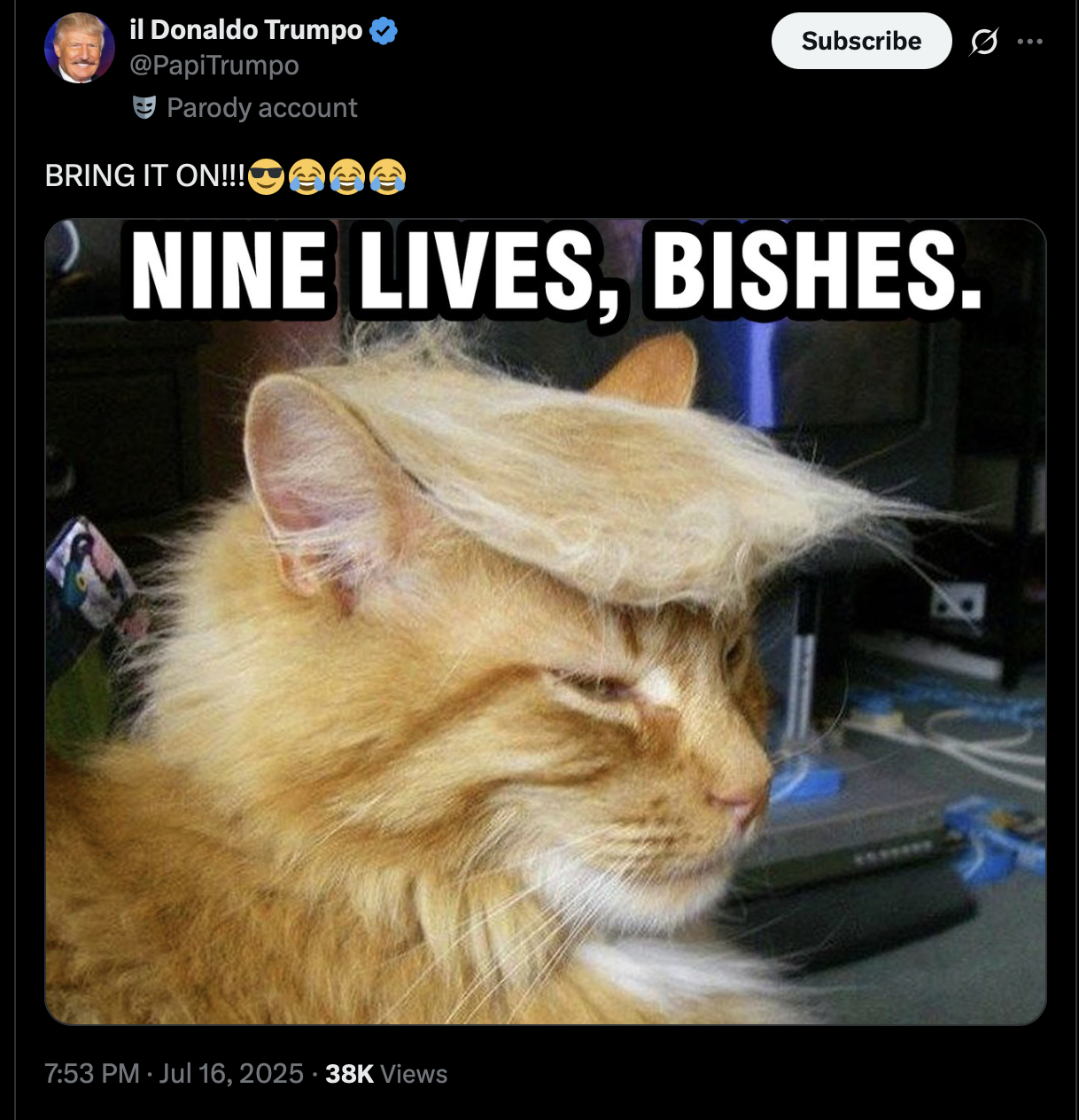Click the final tears-of-joy emoji in the tweet
1079x1120 pixels.
pos(388,176)
